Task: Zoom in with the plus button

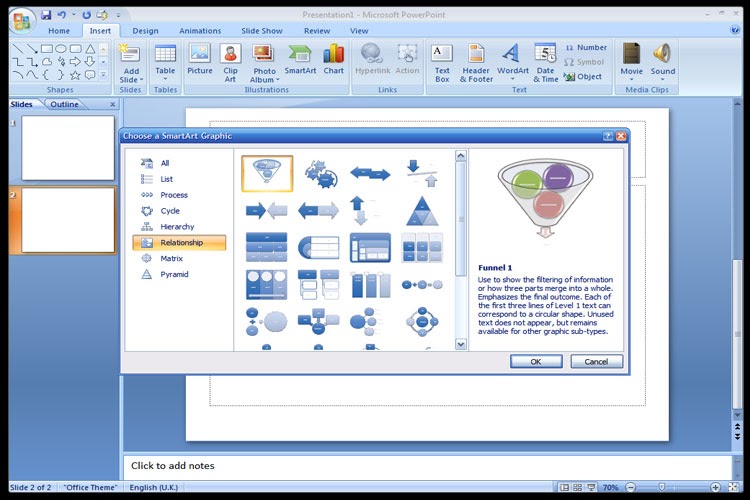Action: pos(715,487)
